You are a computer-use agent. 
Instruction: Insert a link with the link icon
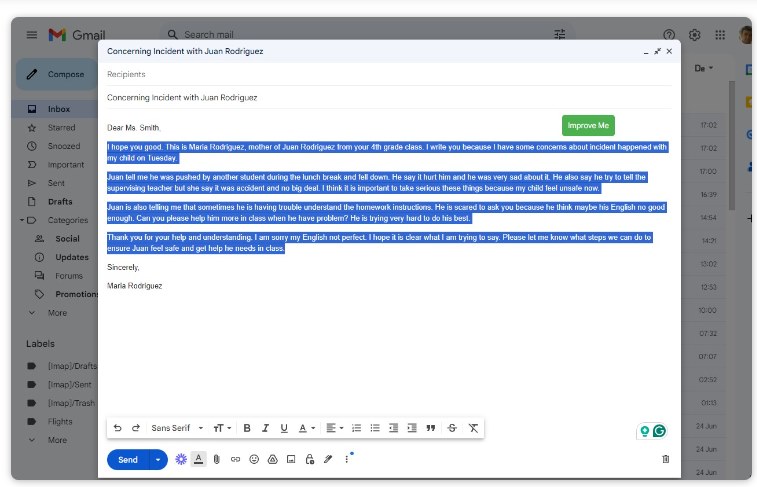(x=235, y=460)
